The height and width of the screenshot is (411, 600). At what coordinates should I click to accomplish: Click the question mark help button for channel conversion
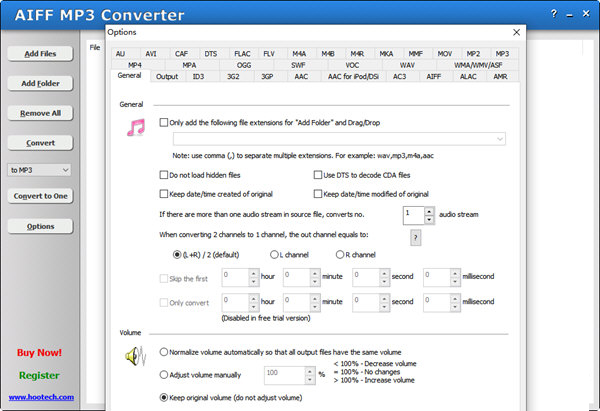[416, 238]
